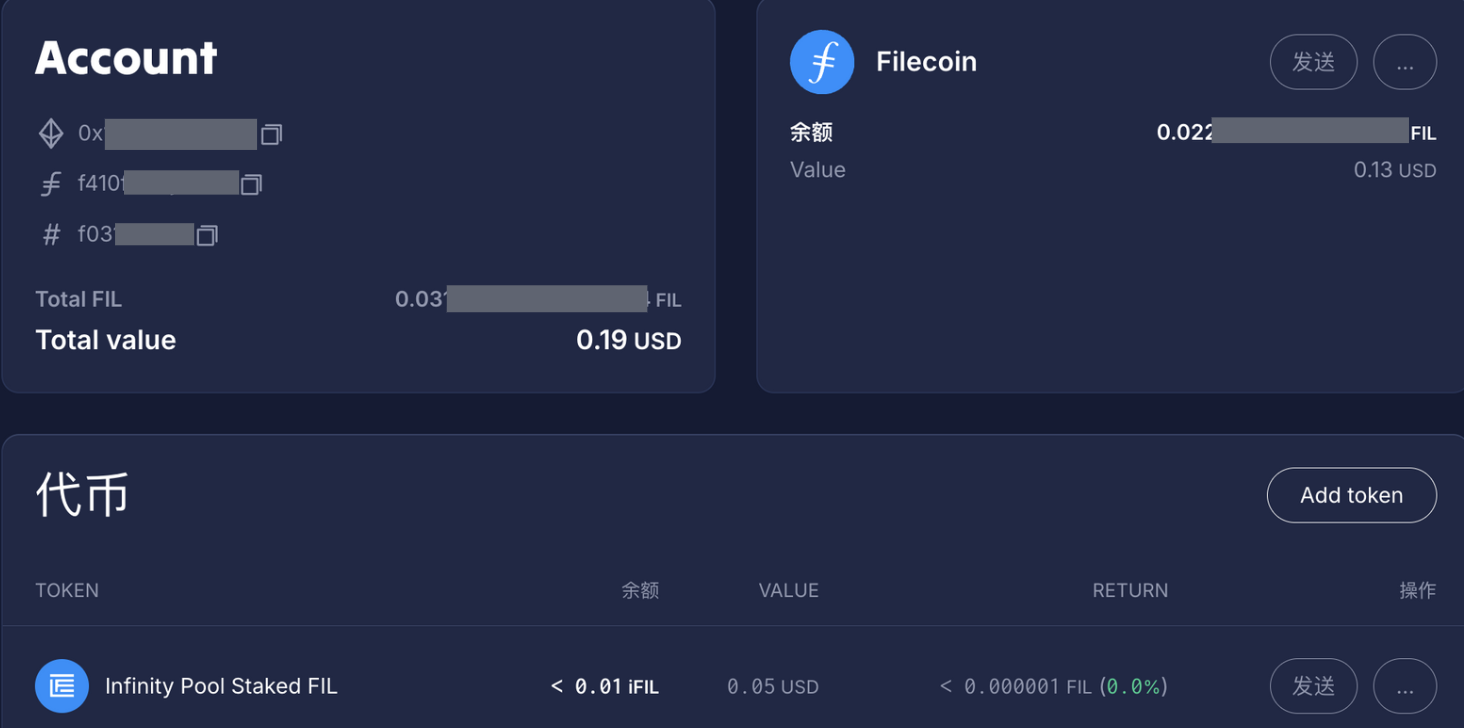Click the blue Filecoin logo circle
The height and width of the screenshot is (728, 1464).
pyautogui.click(x=821, y=61)
